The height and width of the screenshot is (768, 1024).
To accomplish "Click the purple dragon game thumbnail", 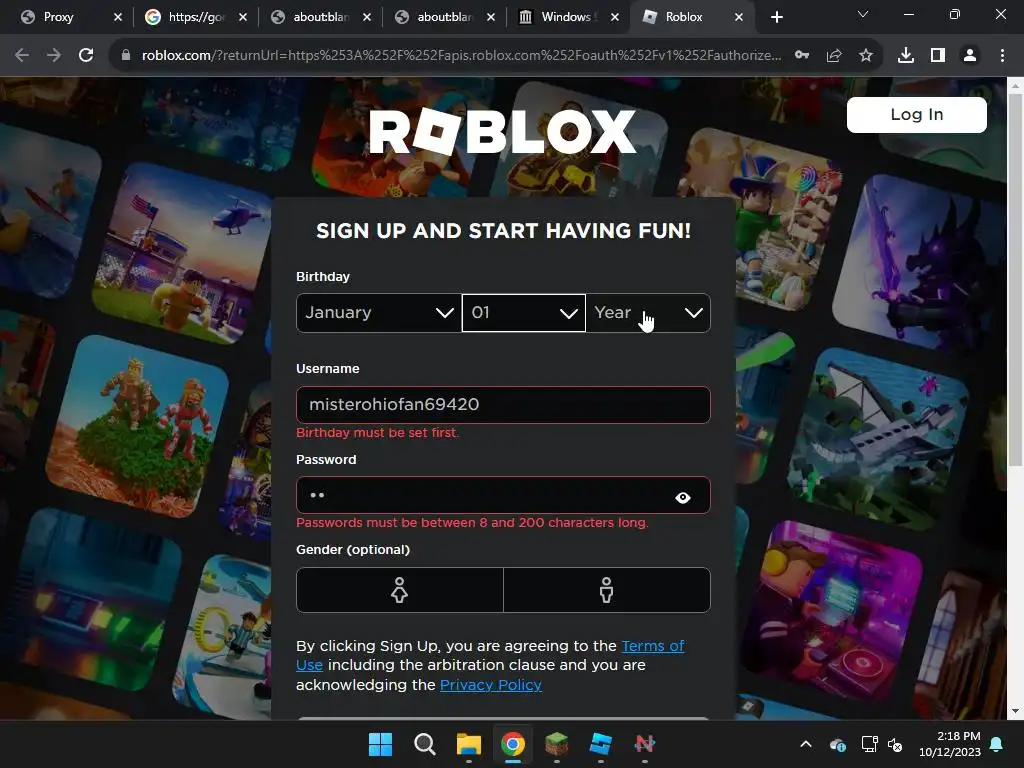I will [x=920, y=261].
